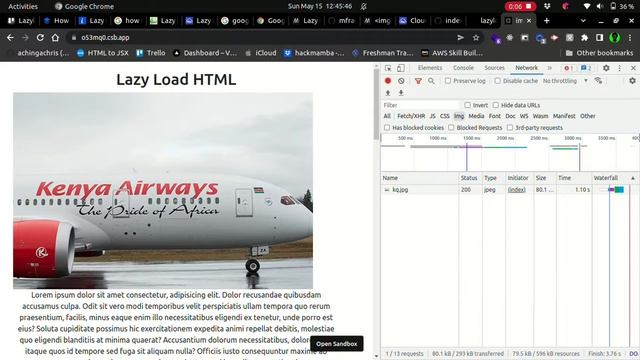Click the DevTools error count badge
This screenshot has height=360, width=640.
tap(568, 68)
